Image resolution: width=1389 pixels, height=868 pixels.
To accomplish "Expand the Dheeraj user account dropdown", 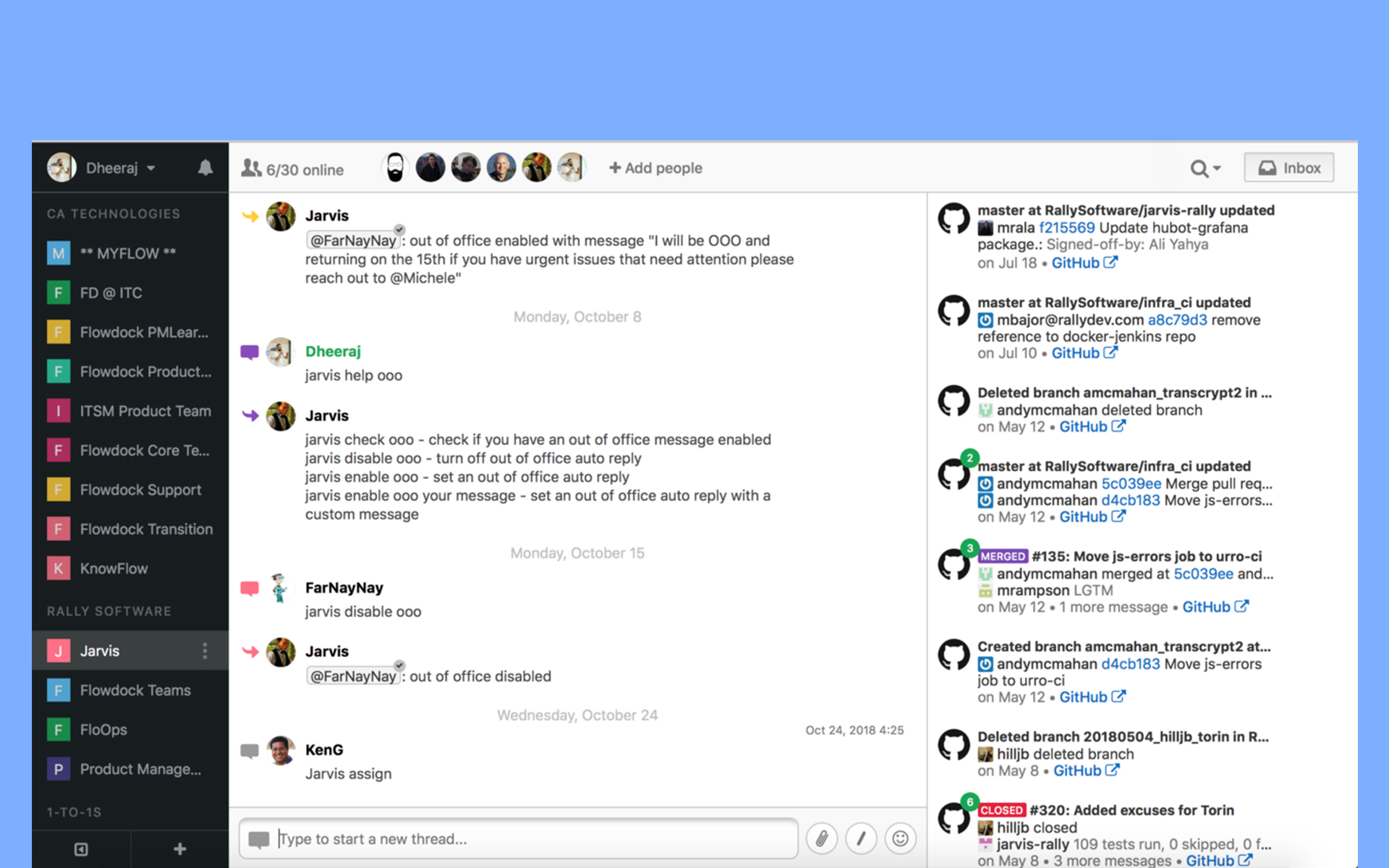I will (x=151, y=168).
